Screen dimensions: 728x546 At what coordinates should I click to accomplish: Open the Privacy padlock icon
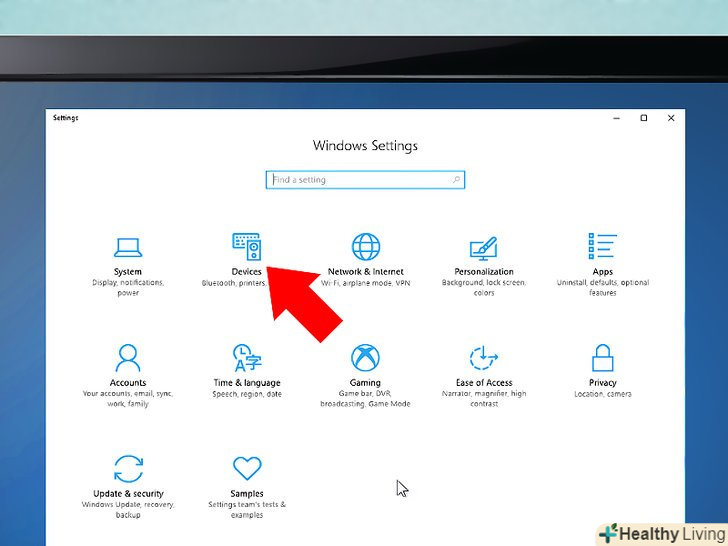coord(603,358)
